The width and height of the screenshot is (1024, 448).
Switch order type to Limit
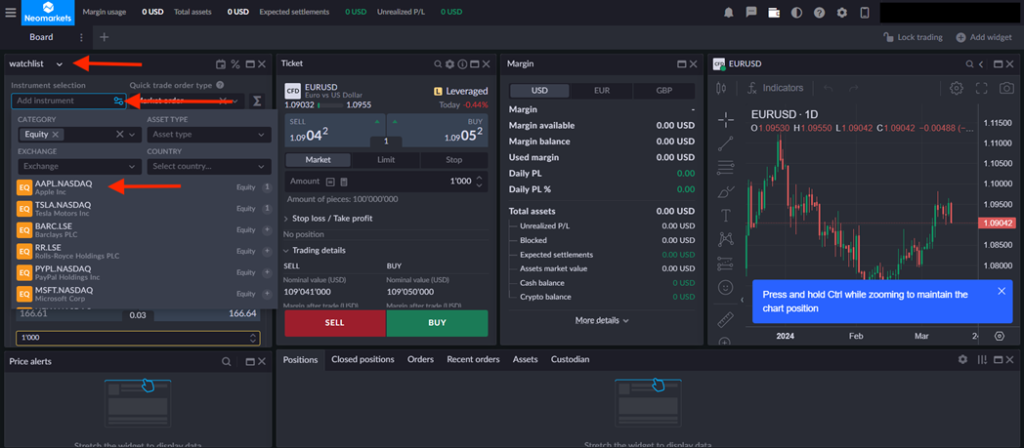(x=386, y=160)
